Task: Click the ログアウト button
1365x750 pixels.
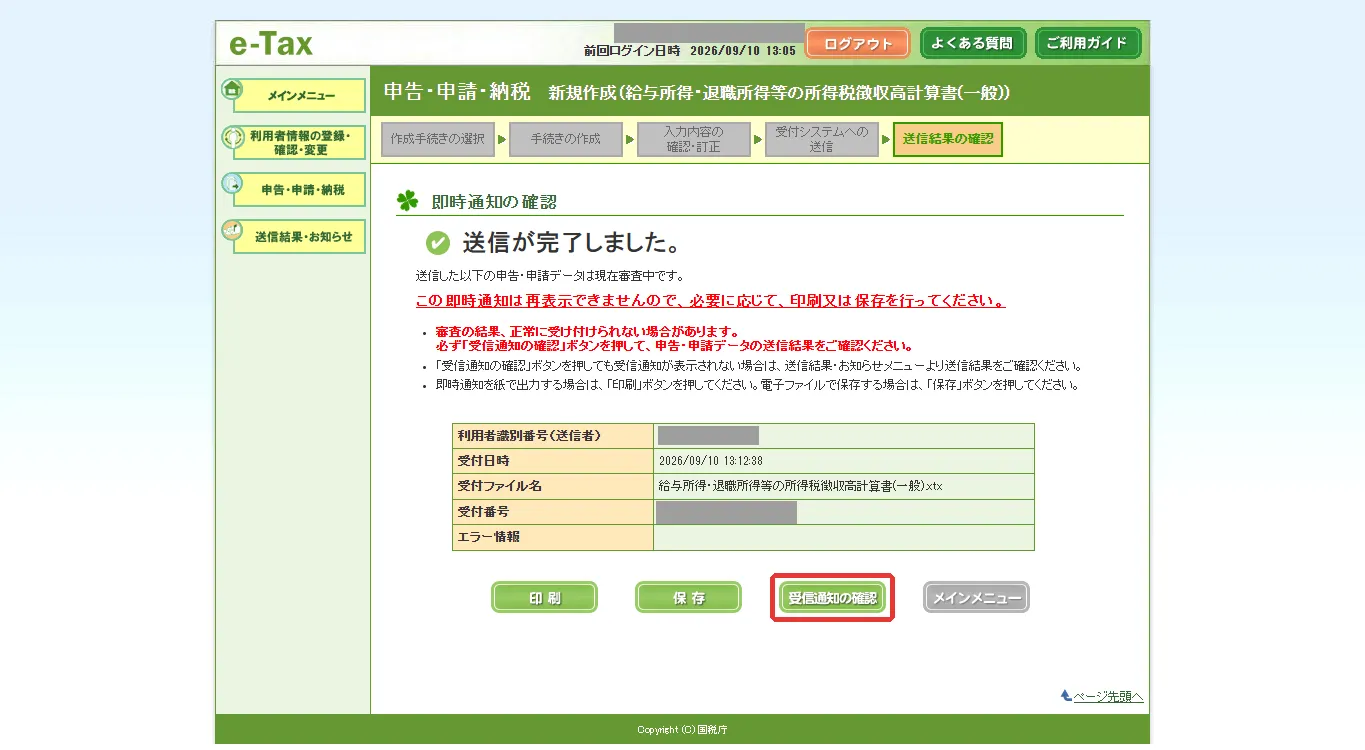Action: 857,43
